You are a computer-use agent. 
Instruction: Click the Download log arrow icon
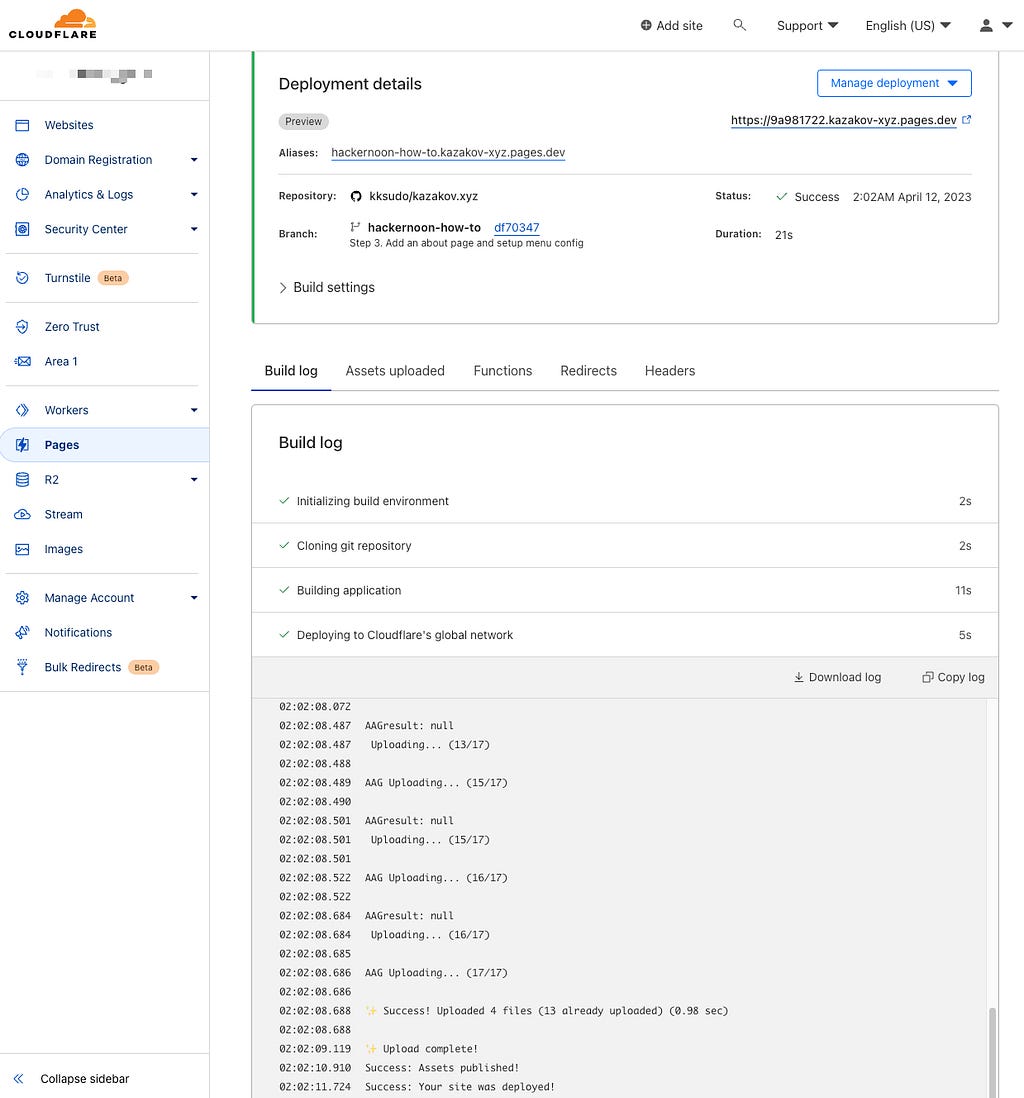pos(798,677)
